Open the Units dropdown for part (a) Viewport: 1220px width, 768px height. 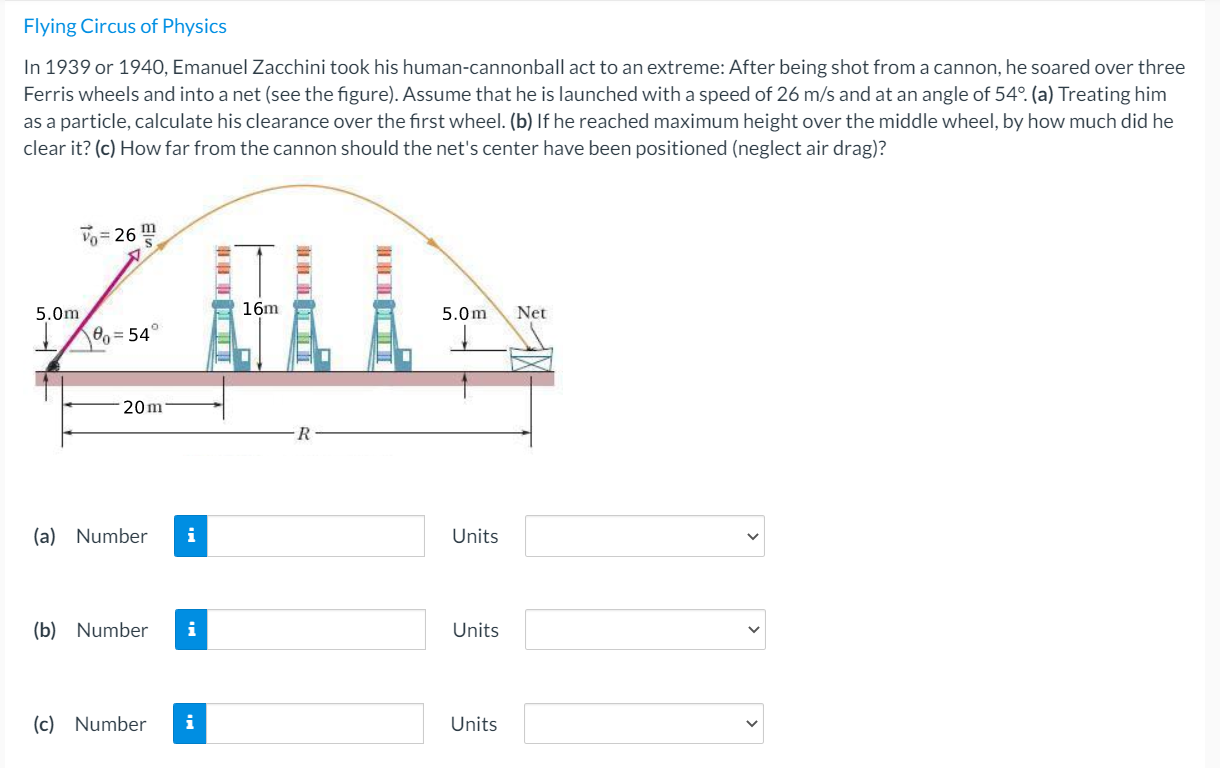pyautogui.click(x=644, y=536)
